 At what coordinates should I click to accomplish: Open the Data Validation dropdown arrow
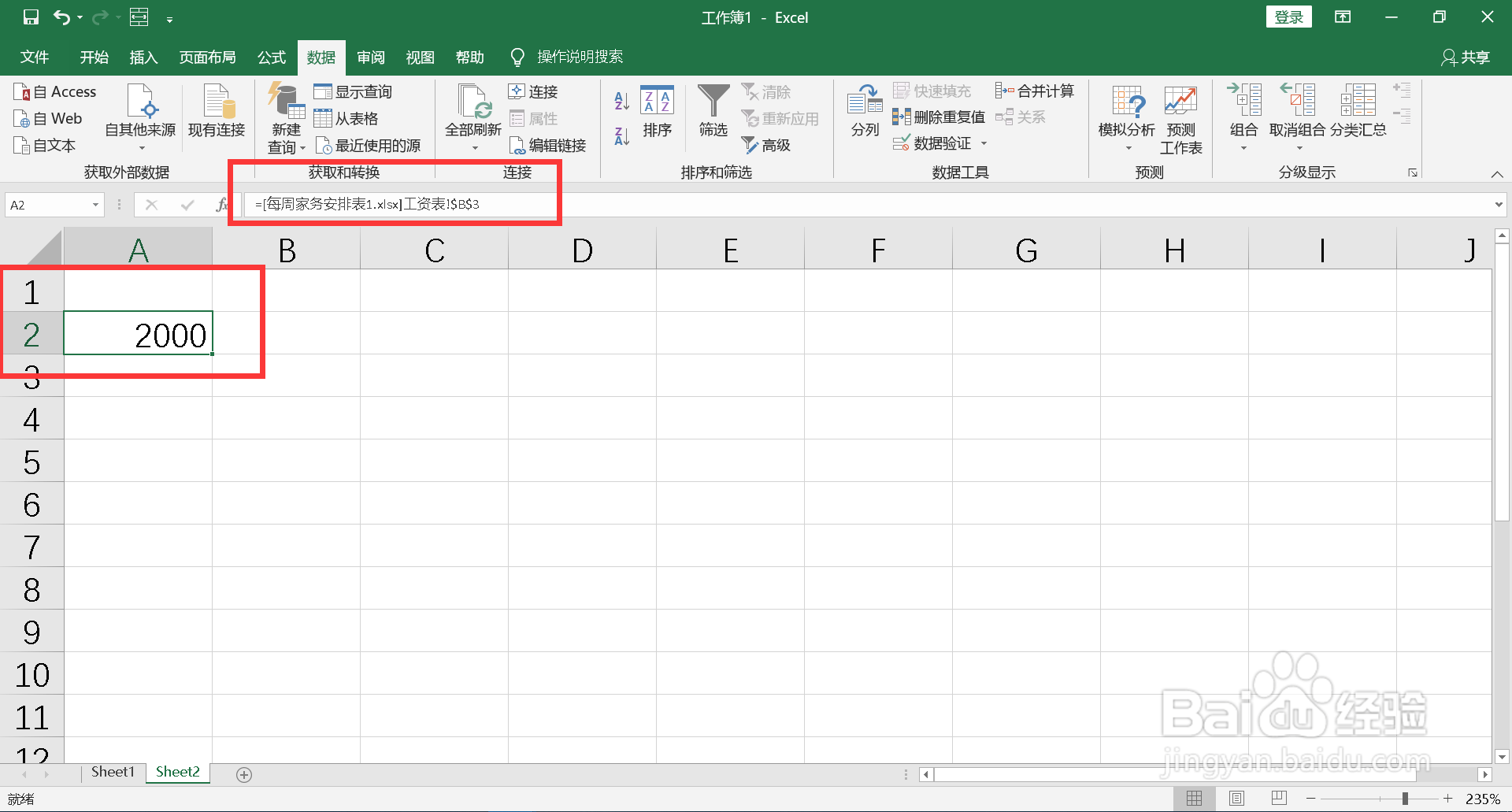pos(985,143)
